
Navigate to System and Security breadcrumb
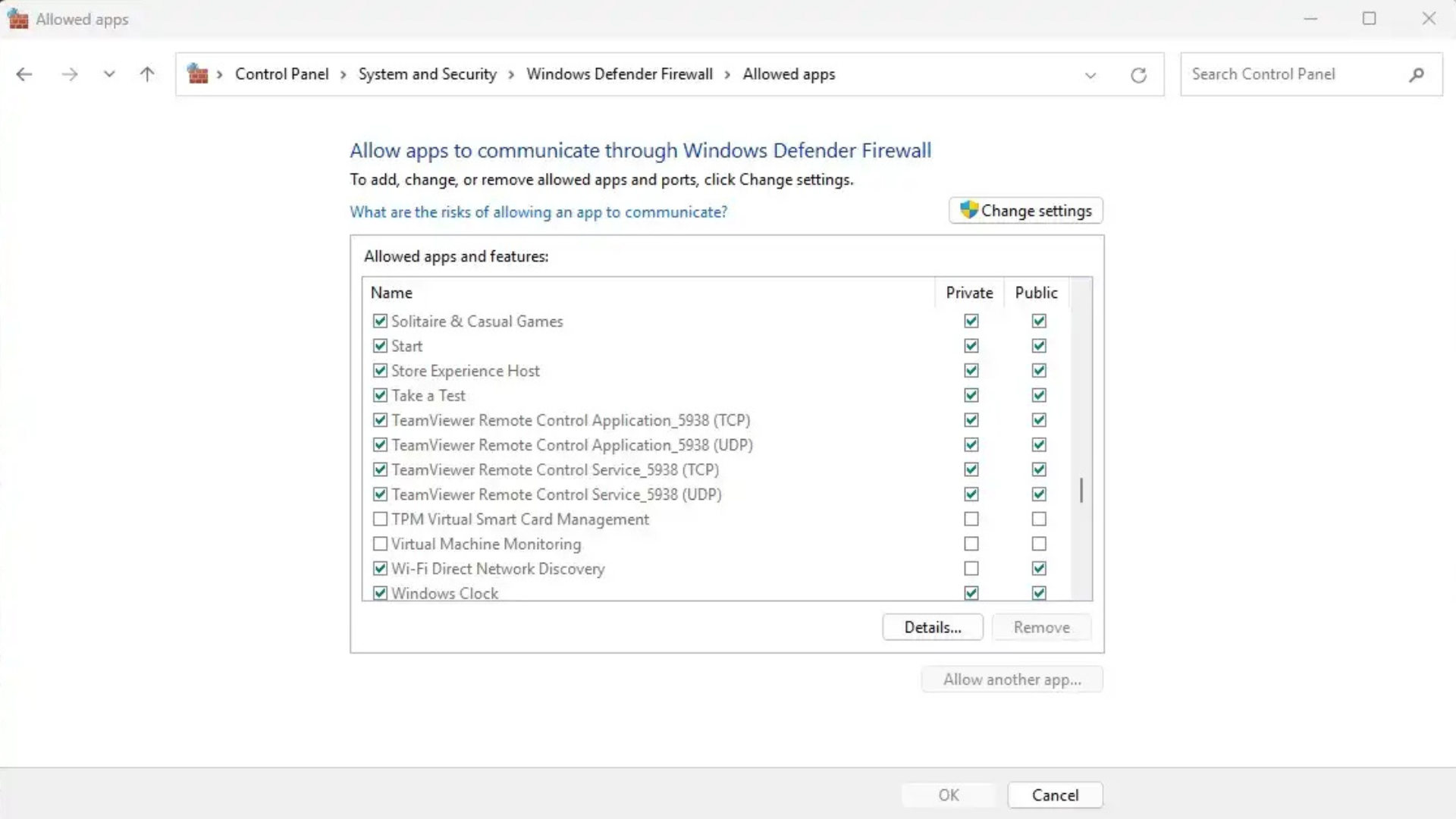click(427, 74)
